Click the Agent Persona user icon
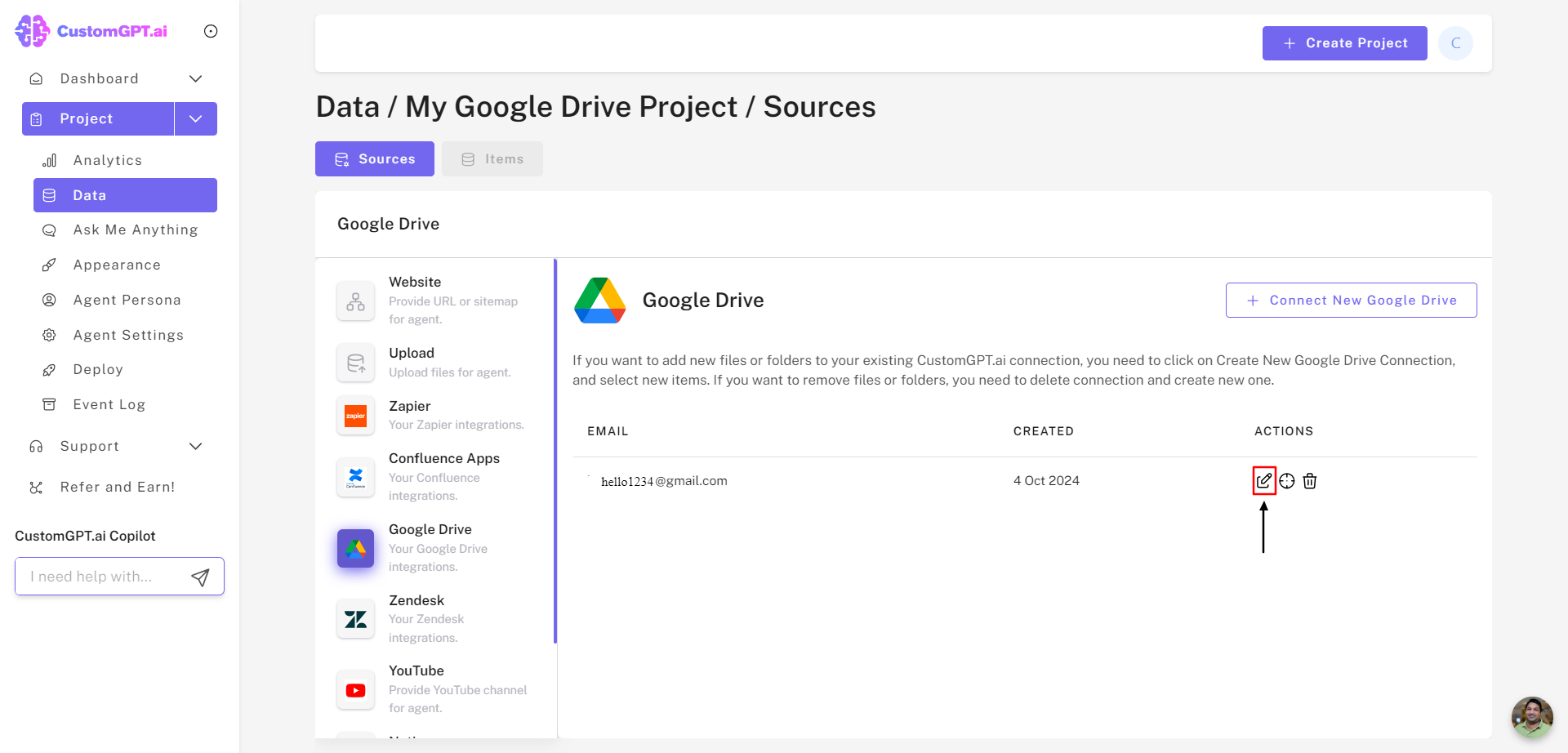Viewport: 1568px width, 753px height. [x=50, y=300]
